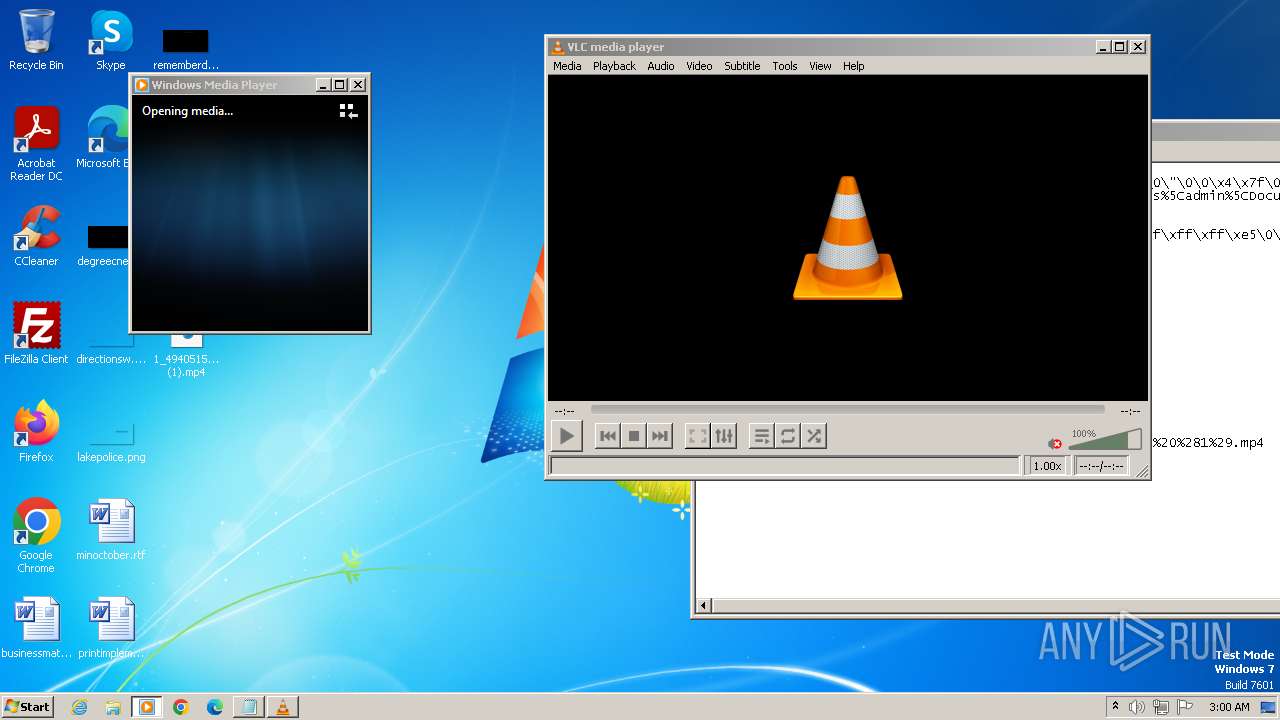Toggle VLC loop mode
Screen dimensions: 1280x720
click(x=788, y=436)
